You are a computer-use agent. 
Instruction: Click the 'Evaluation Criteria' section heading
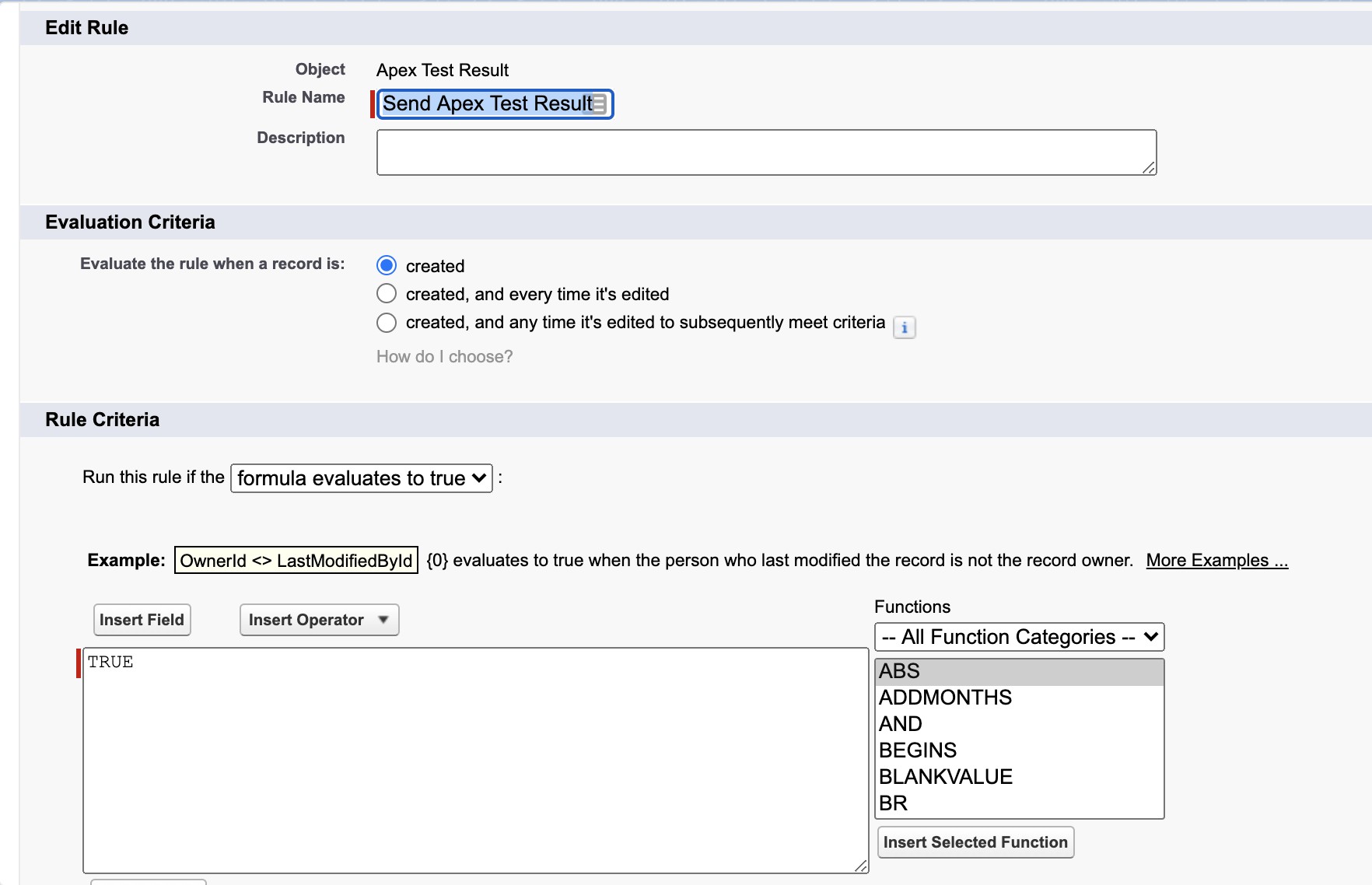point(130,222)
